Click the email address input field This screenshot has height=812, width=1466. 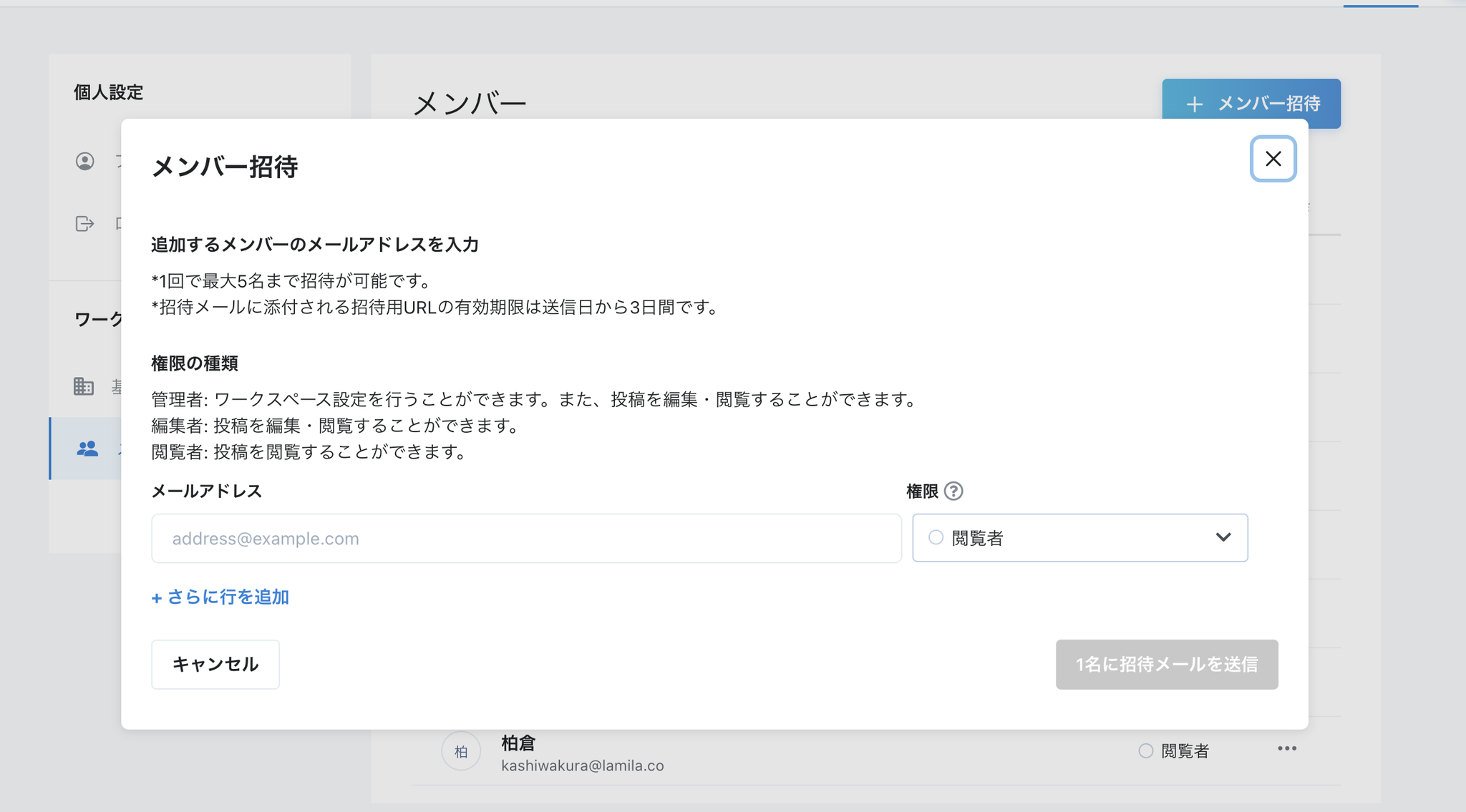tap(526, 539)
